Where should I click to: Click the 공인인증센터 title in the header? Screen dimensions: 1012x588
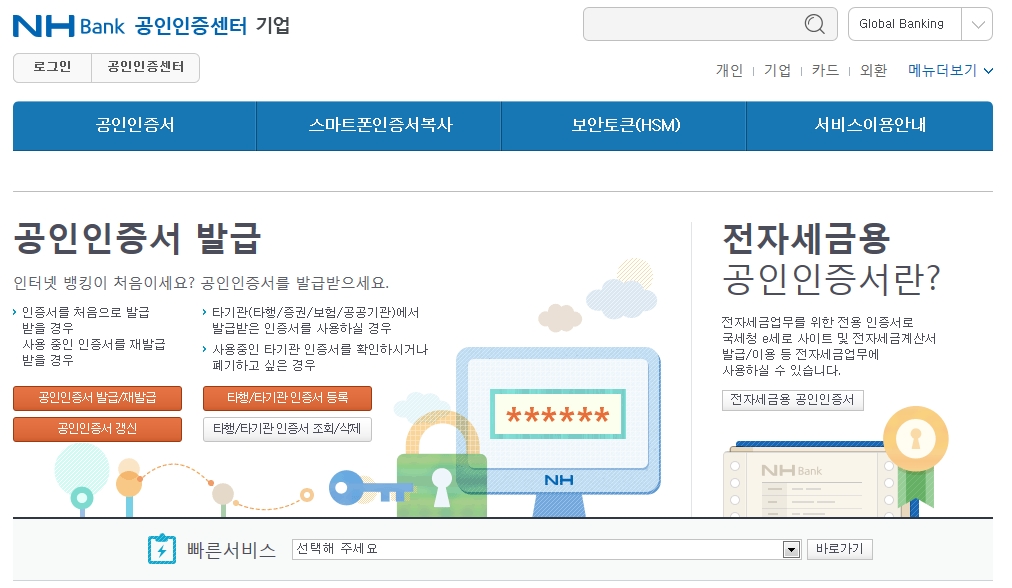point(191,26)
